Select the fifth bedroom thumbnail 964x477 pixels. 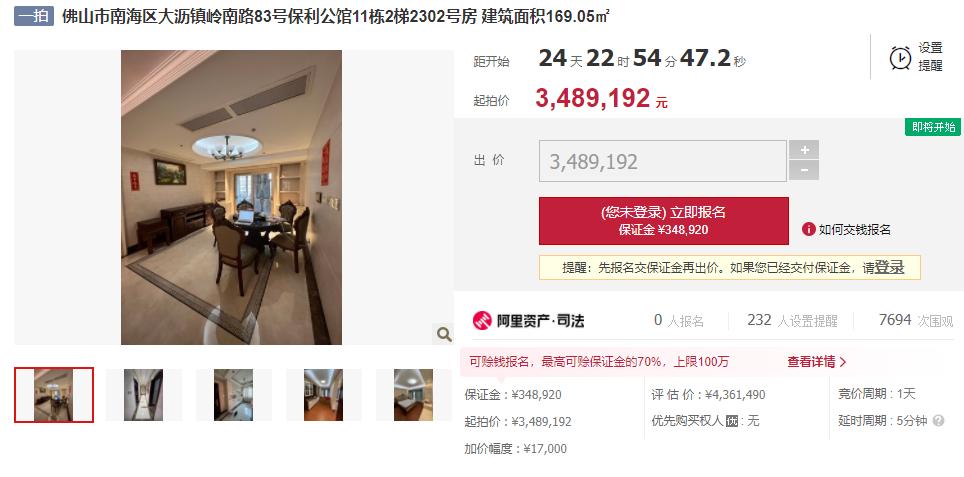[414, 395]
